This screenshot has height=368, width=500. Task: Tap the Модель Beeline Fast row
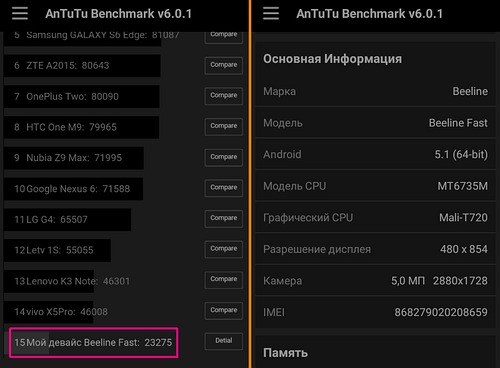tap(376, 123)
